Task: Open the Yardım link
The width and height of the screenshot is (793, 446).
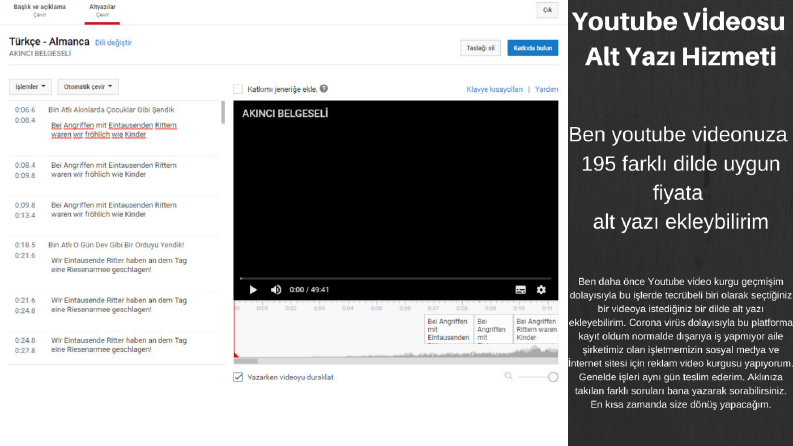Action: [x=546, y=89]
